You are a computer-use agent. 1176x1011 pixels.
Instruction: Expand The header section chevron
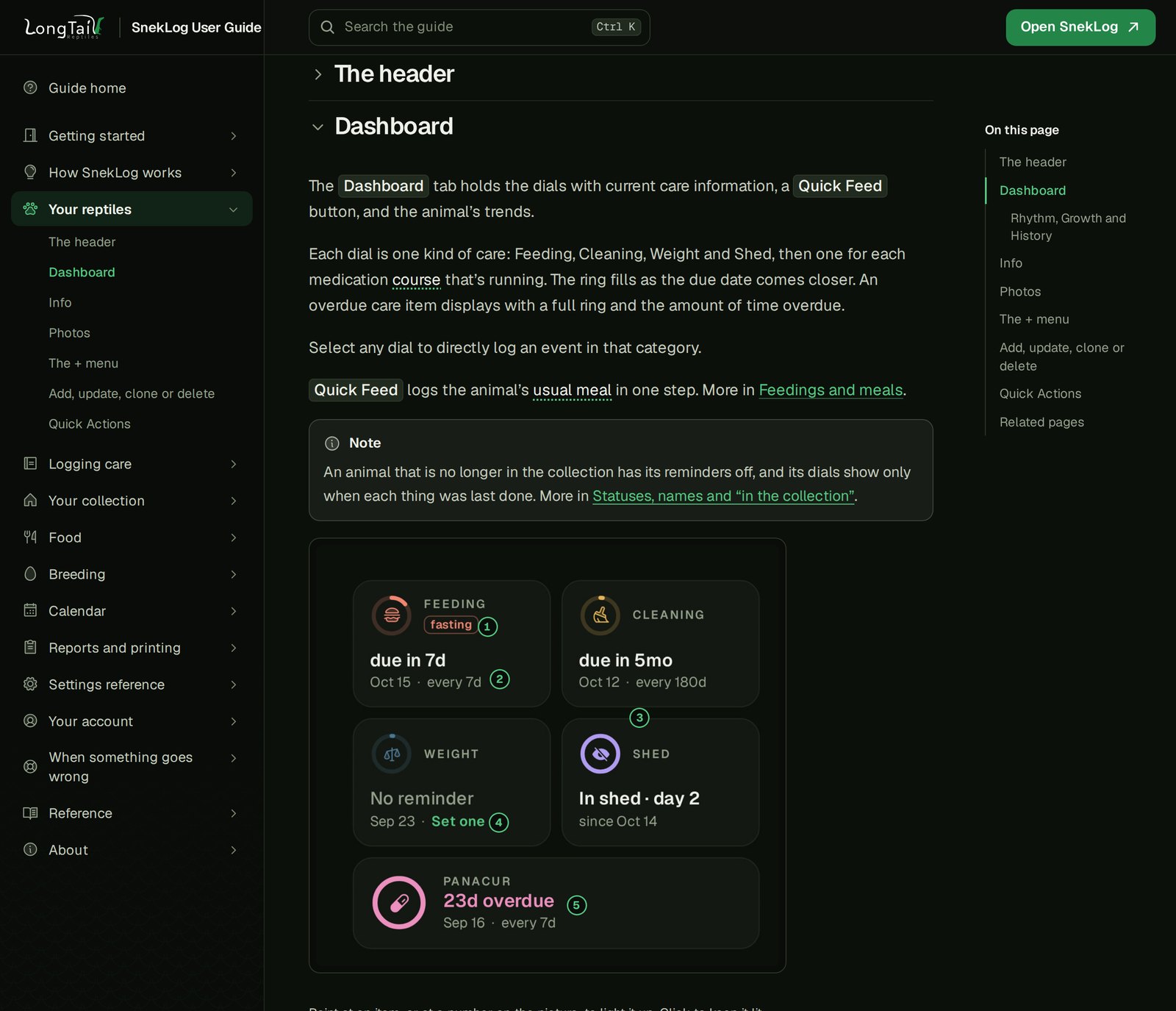318,74
